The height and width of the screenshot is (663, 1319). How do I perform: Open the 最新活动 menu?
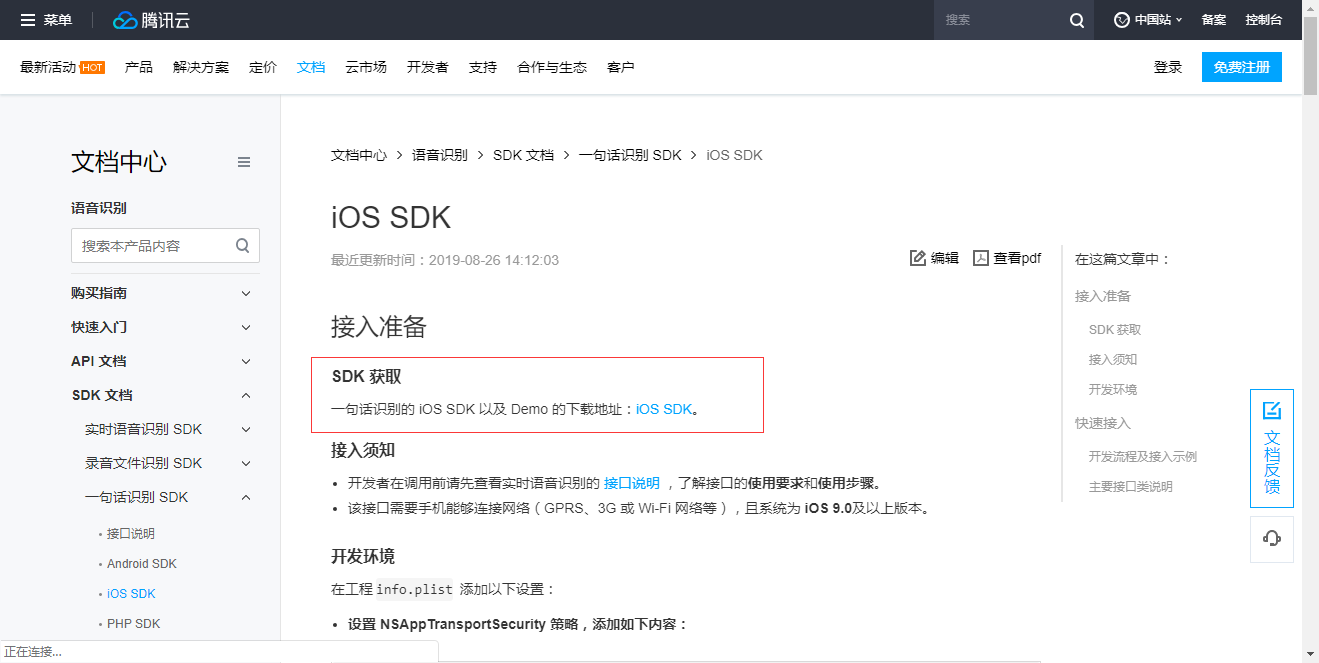point(48,67)
